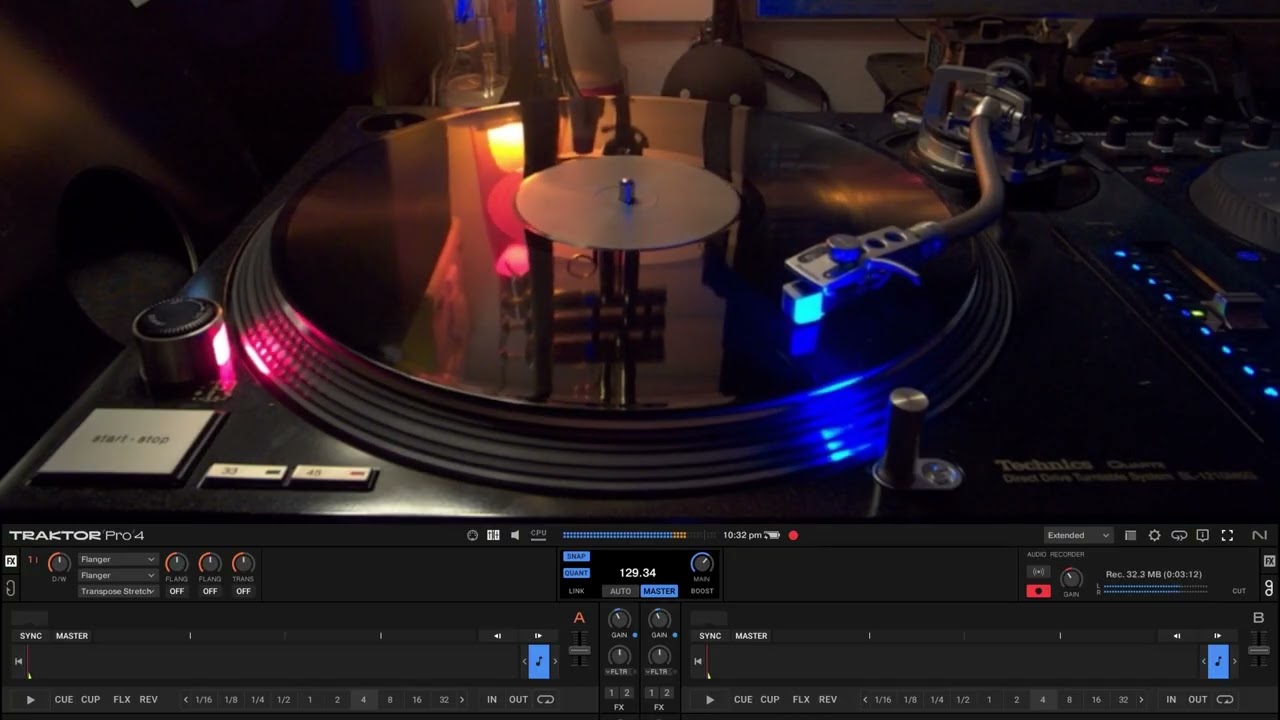Toggle OFF button under TRANS knob
The height and width of the screenshot is (720, 1280).
[x=243, y=591]
